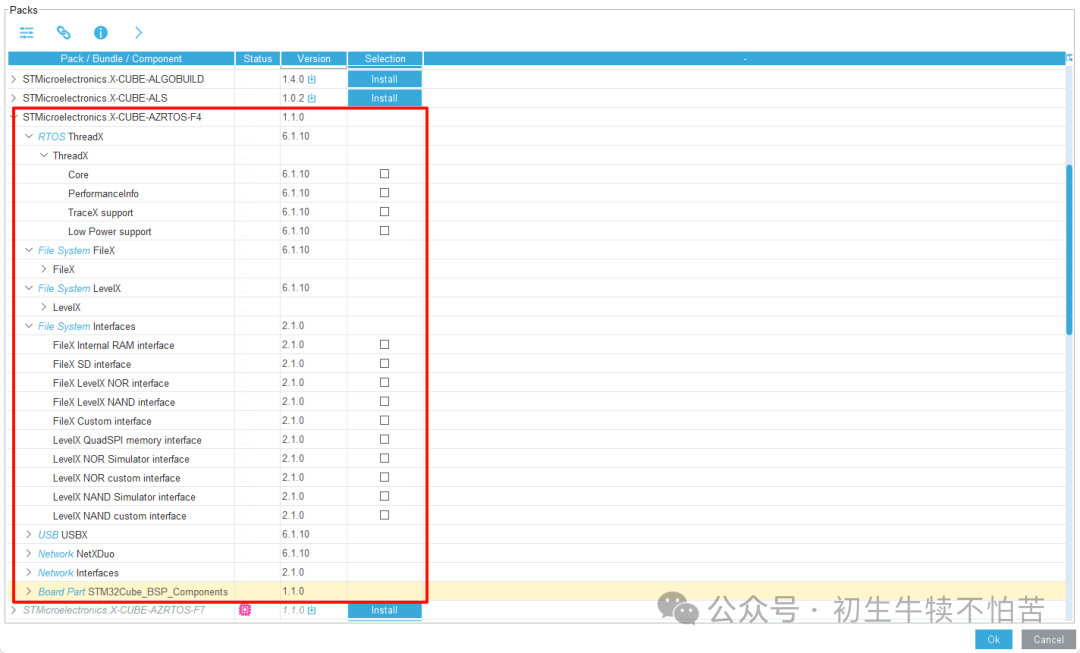Viewport: 1080px width, 653px height.
Task: Click the magenta chip status icon for AZRTOS-F7
Action: coord(245,610)
